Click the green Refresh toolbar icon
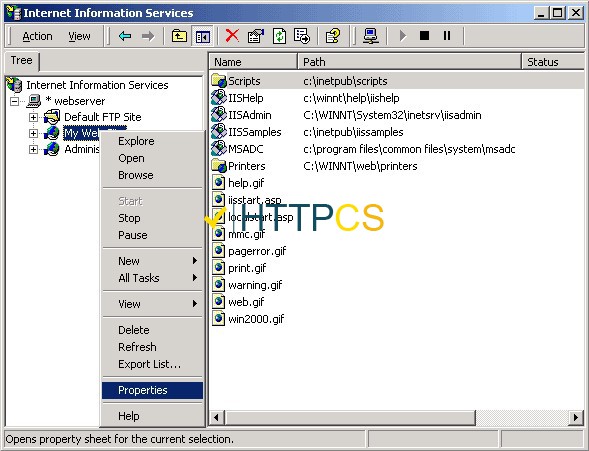 tap(279, 36)
